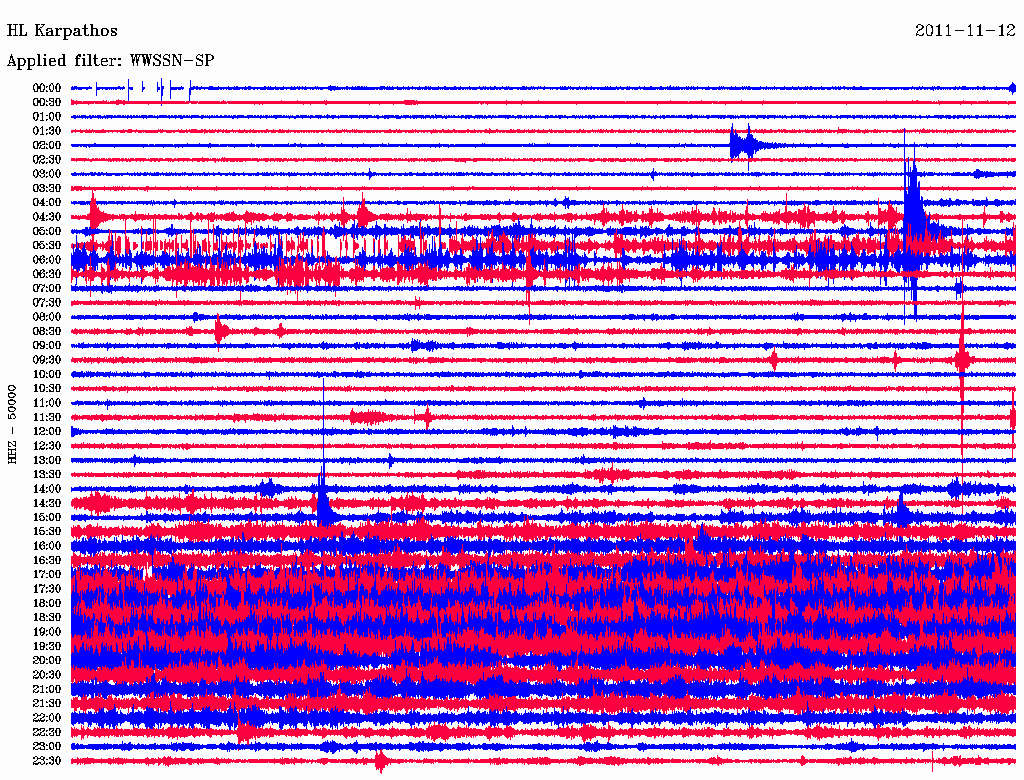1024x780 pixels.
Task: Select the 03:30 time label
Action: [x=47, y=188]
